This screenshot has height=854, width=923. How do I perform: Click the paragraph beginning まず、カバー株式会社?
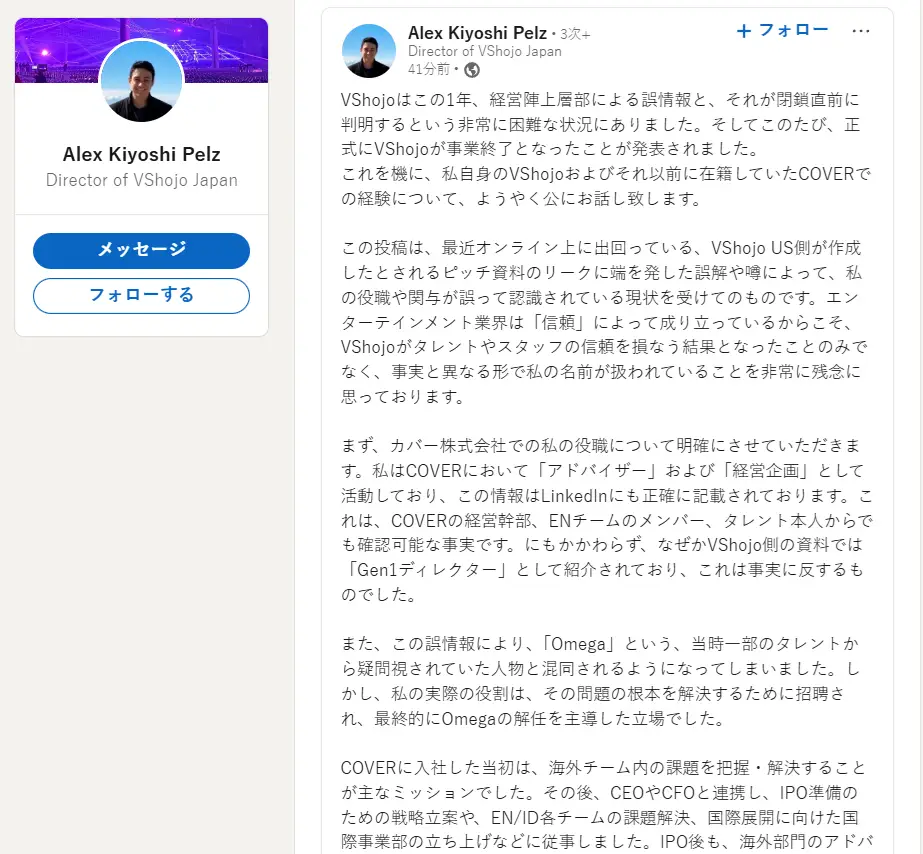tap(606, 520)
